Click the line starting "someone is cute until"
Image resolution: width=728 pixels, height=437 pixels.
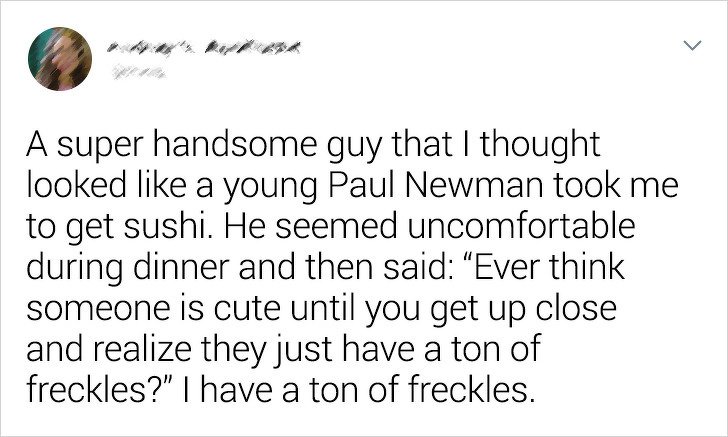321,310
